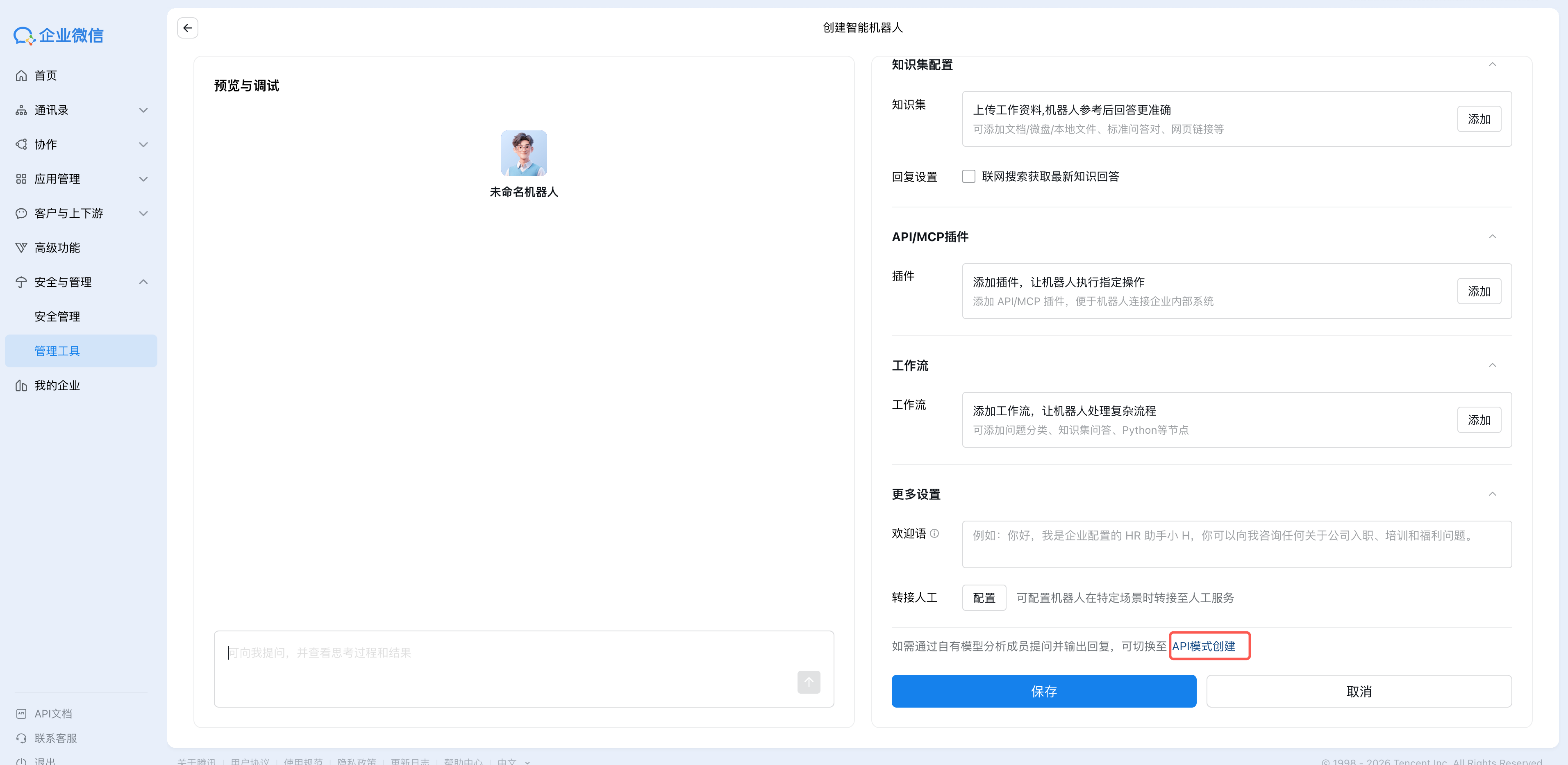
Task: Select 安全管理 submenu item
Action: click(x=57, y=317)
